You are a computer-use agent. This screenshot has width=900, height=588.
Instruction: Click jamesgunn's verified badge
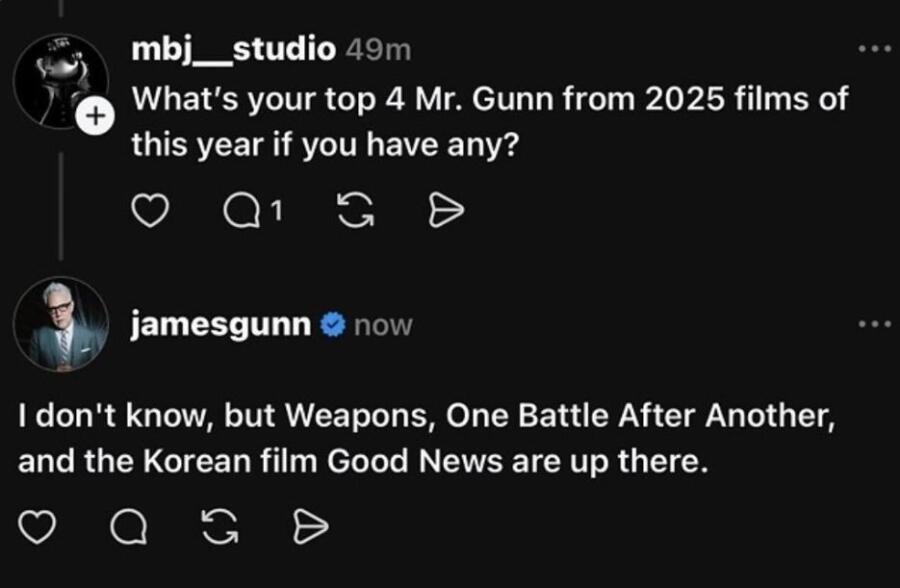coord(332,324)
